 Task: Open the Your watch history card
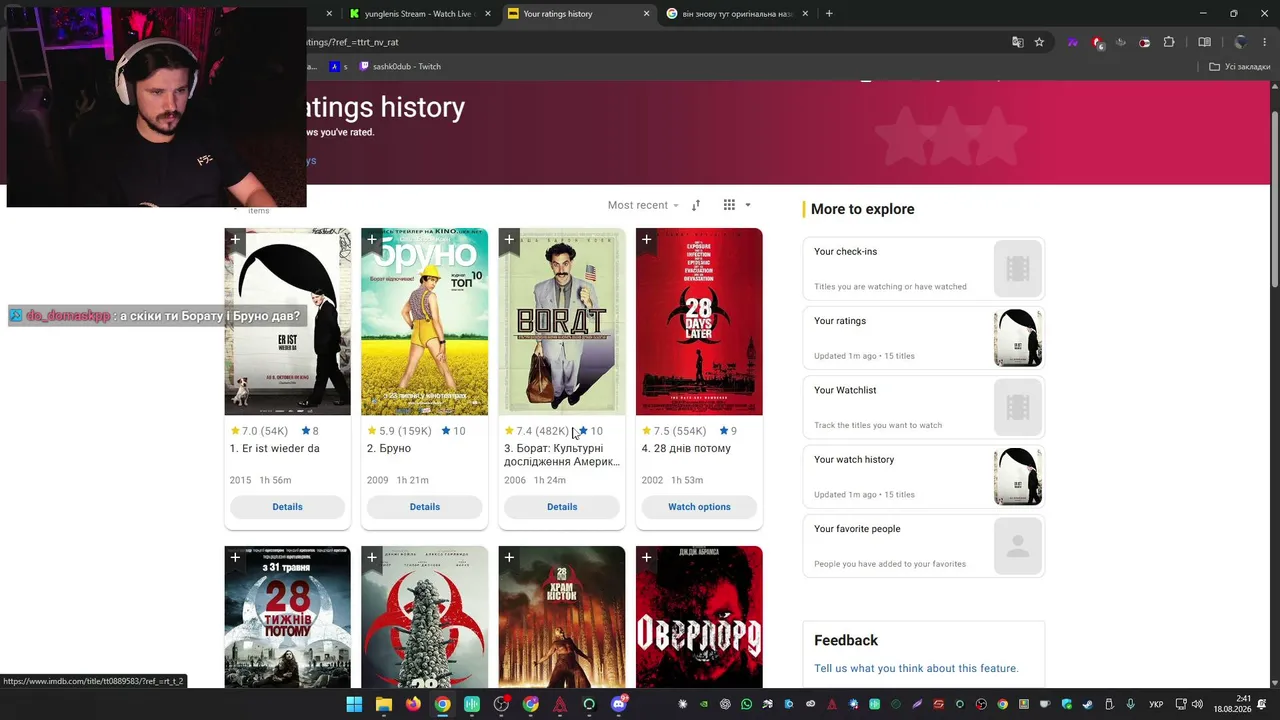coord(923,476)
